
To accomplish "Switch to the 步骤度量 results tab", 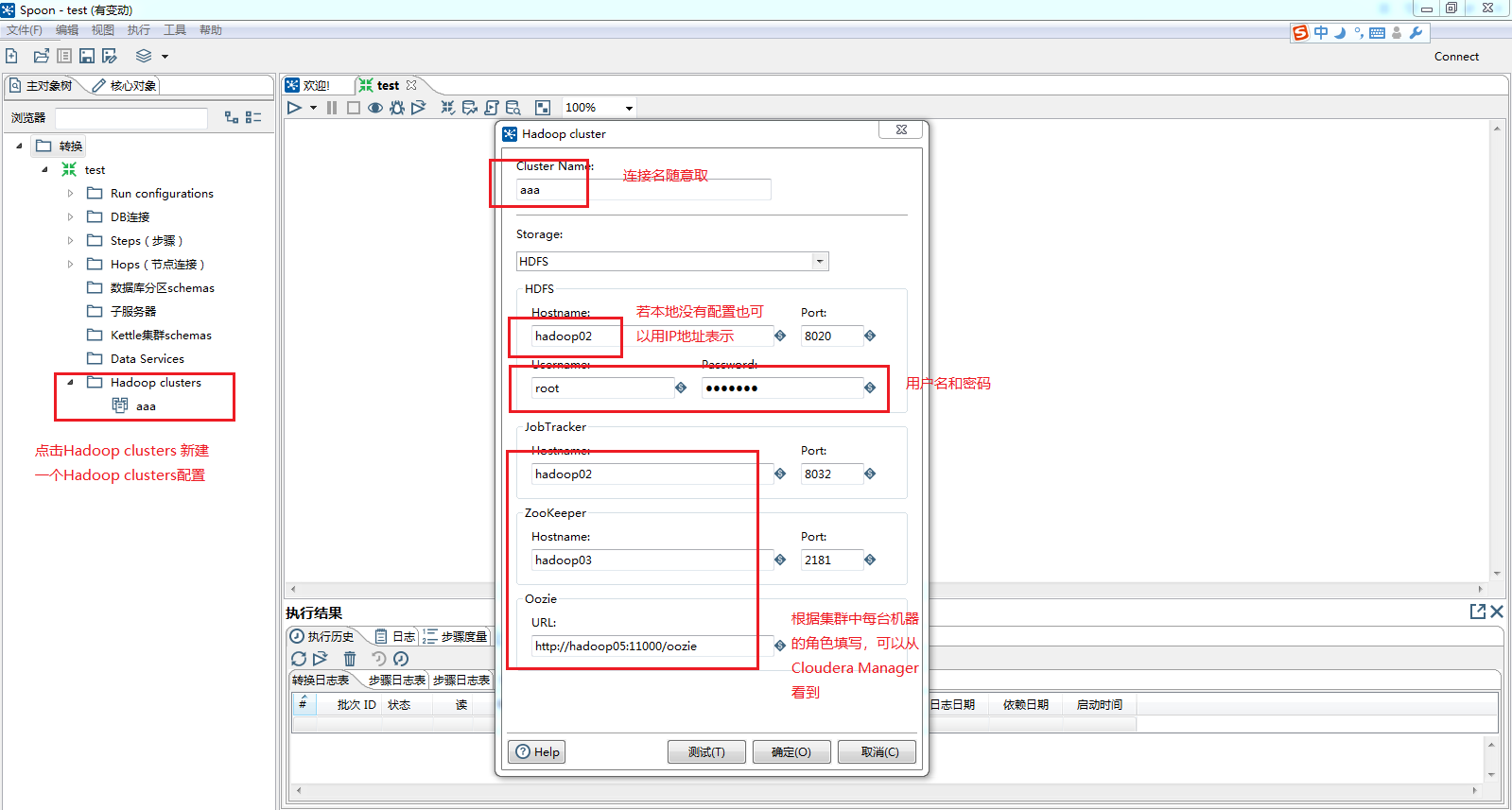I will [455, 637].
